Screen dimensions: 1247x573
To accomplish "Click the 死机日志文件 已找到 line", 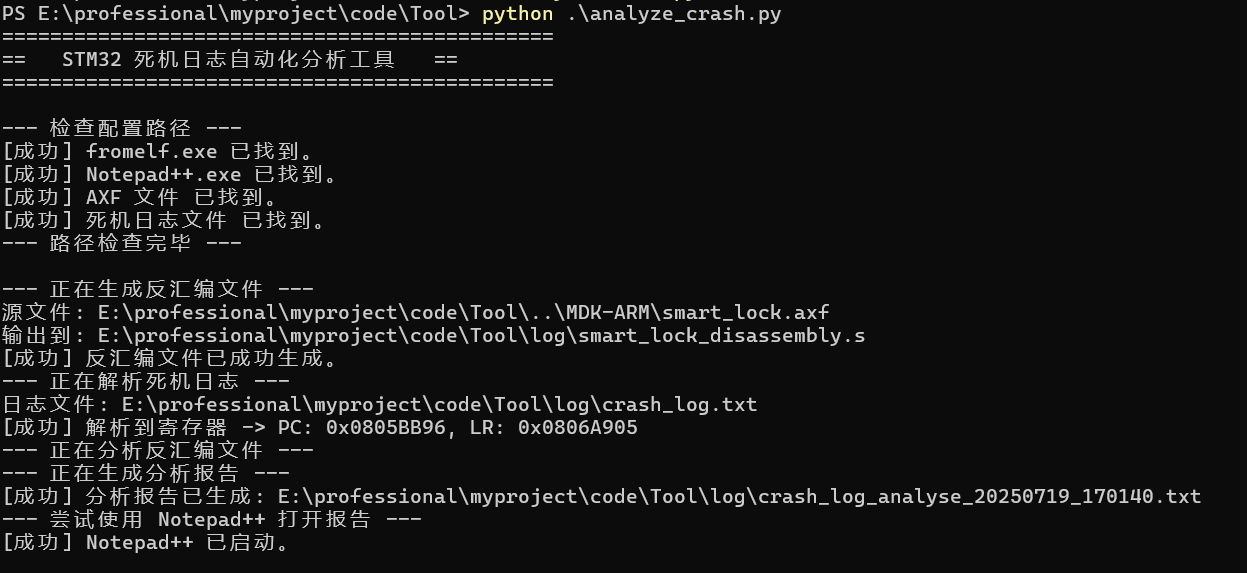I will point(164,221).
